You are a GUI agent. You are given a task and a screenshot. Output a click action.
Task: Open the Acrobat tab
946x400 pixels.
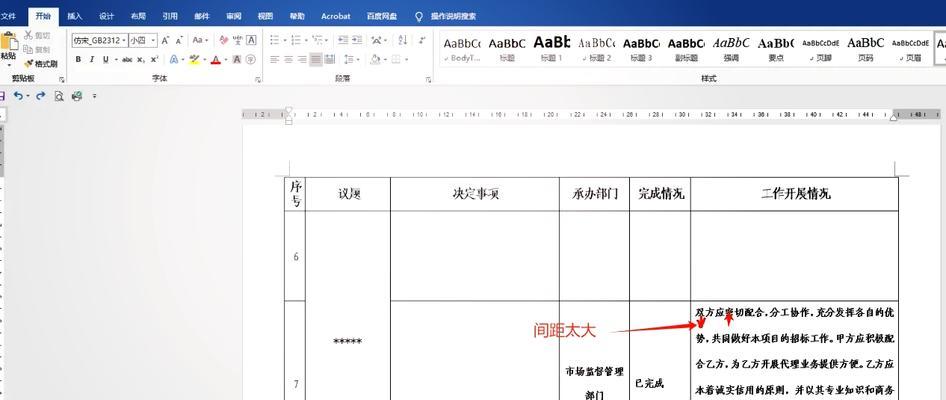pos(335,16)
